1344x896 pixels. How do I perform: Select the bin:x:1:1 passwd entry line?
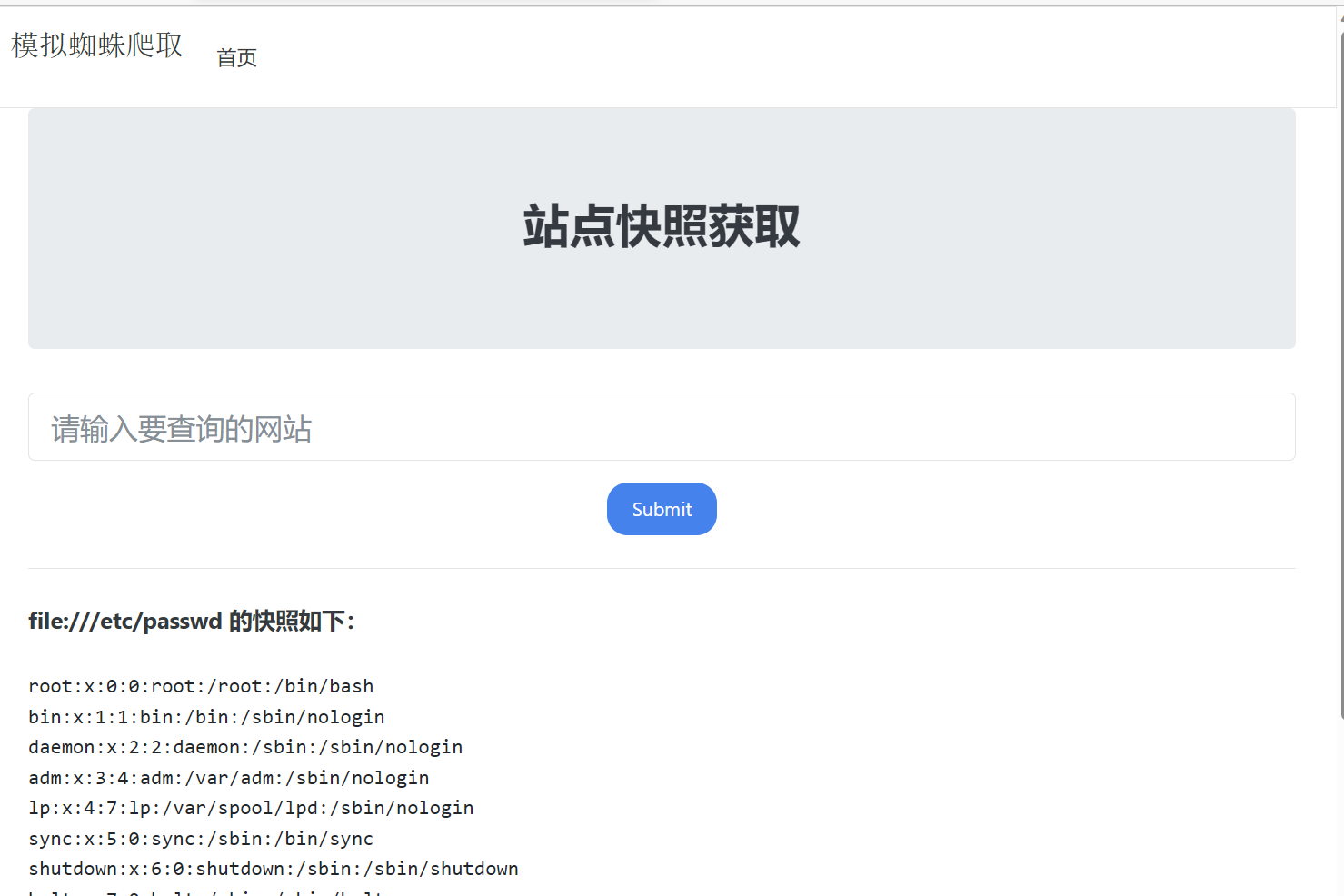coord(206,717)
